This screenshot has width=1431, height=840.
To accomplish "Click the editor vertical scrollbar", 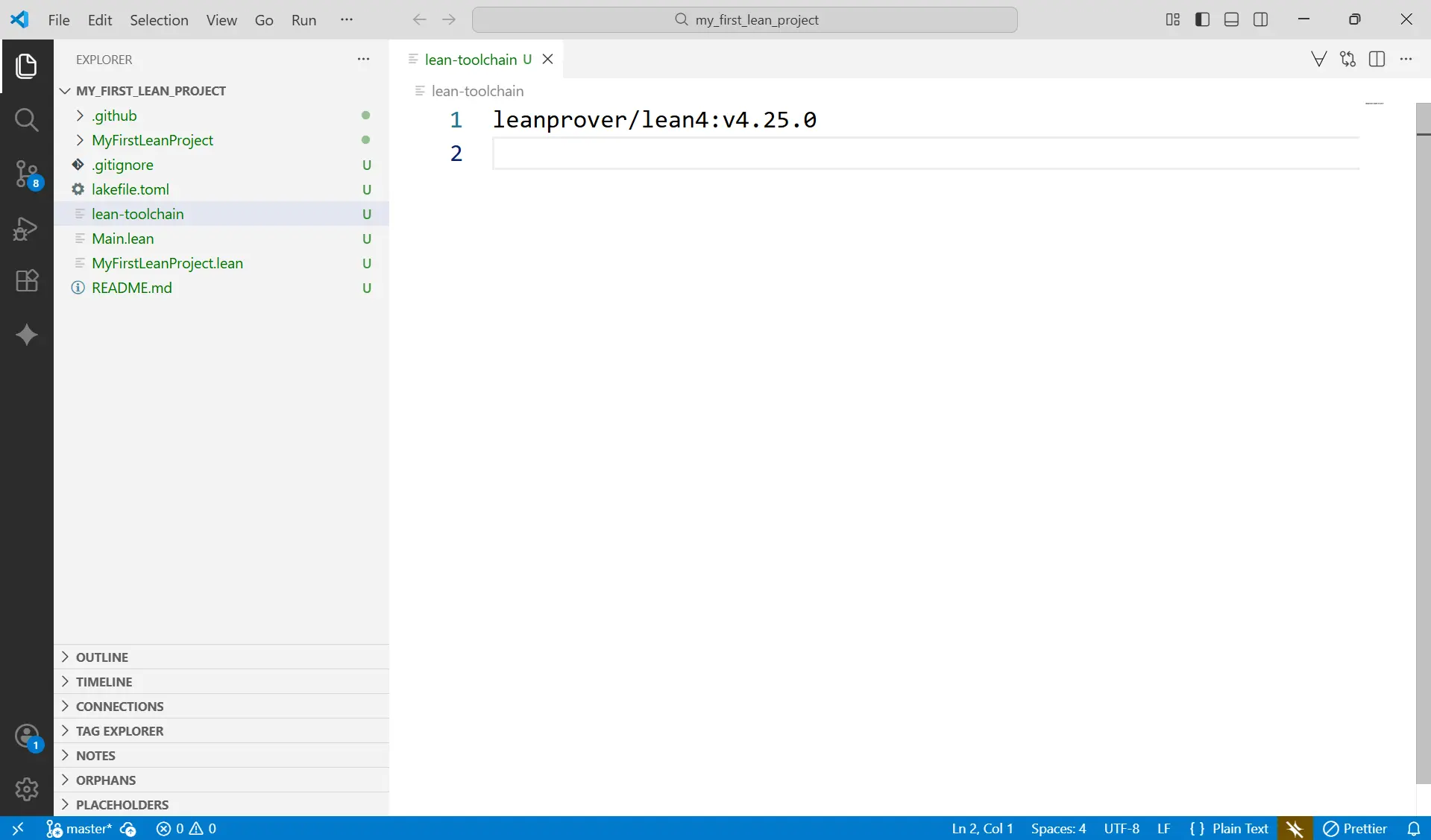I will point(1423,447).
